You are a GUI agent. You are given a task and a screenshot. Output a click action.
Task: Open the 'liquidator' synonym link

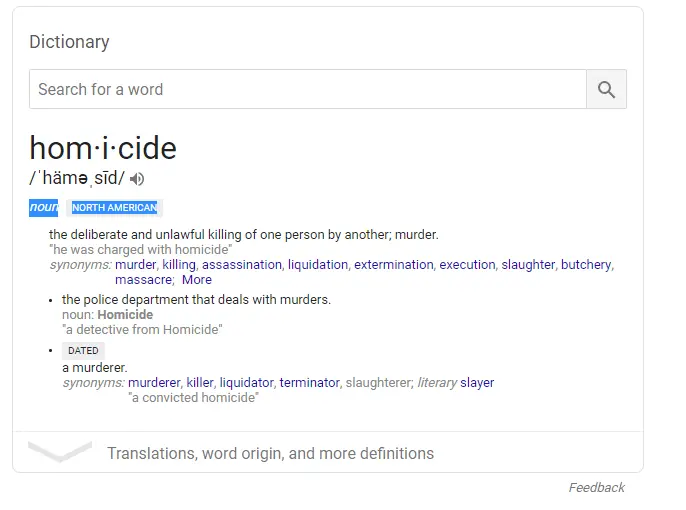tap(246, 383)
